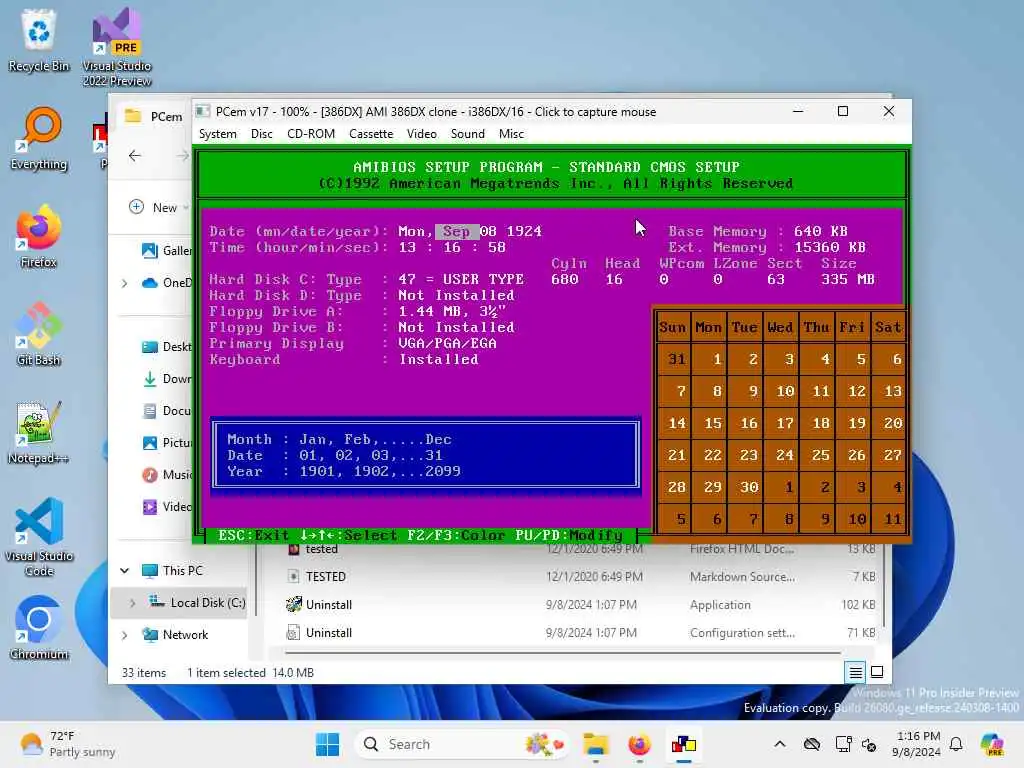Select Network in navigation pane
The height and width of the screenshot is (768, 1024).
pyautogui.click(x=175, y=635)
